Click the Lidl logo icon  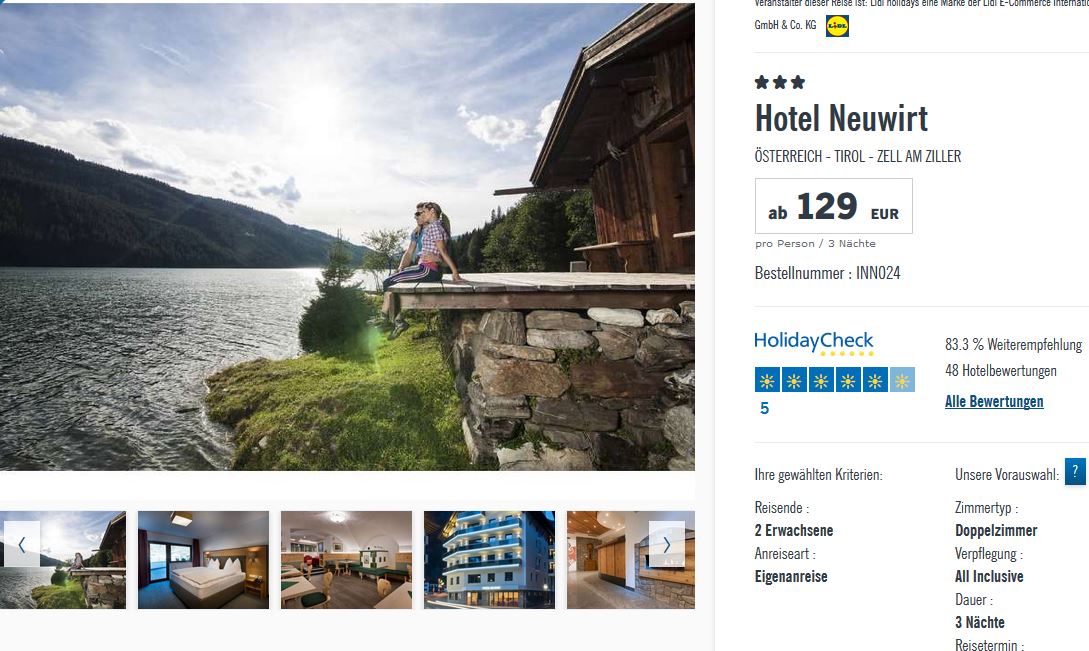coord(837,26)
